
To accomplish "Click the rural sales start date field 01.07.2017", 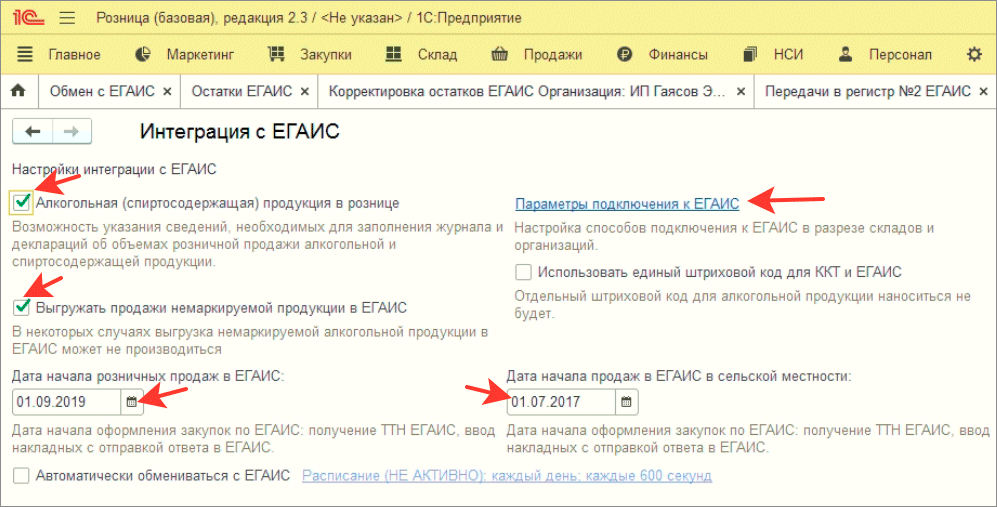I will [561, 402].
